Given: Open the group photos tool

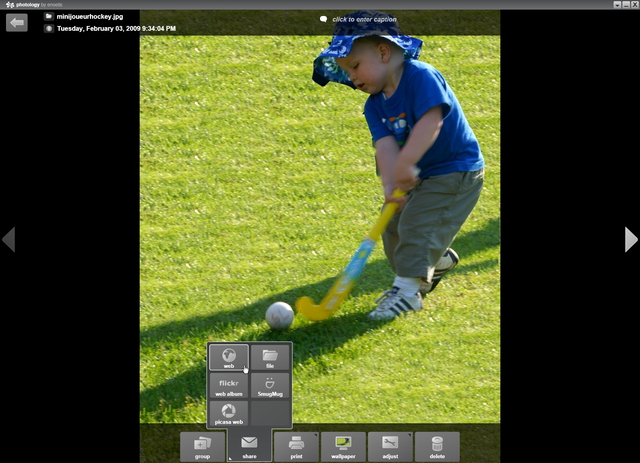Looking at the screenshot, I should pyautogui.click(x=202, y=446).
